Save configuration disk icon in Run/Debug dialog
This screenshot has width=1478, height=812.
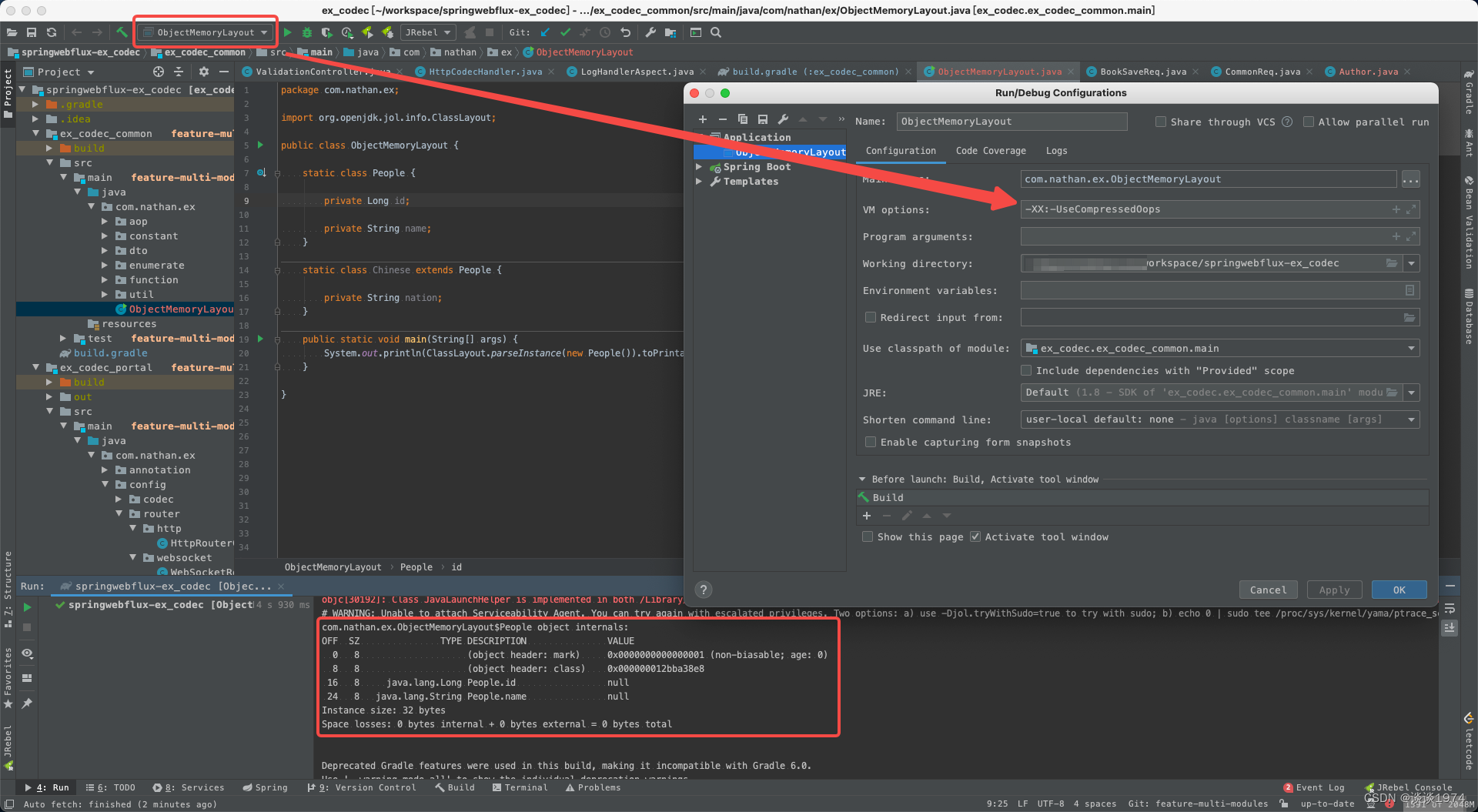762,119
